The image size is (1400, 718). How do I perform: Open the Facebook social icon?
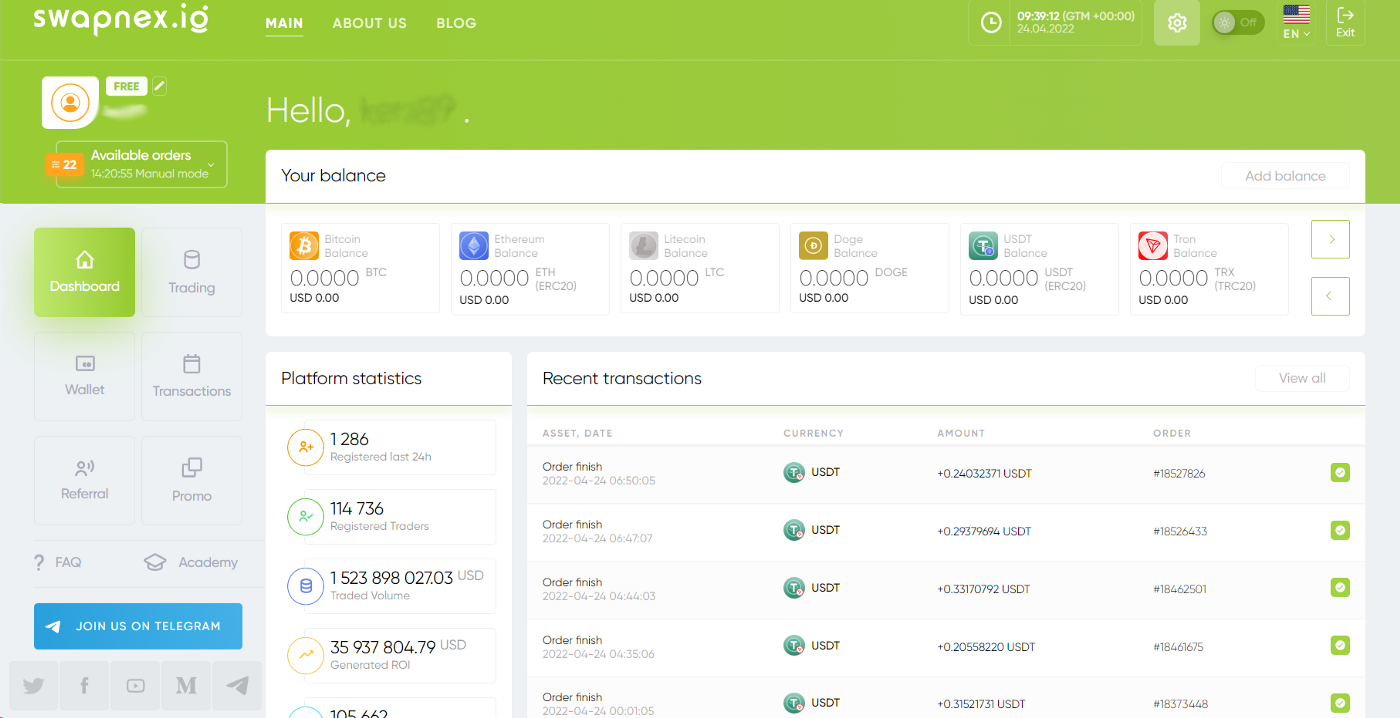point(84,685)
